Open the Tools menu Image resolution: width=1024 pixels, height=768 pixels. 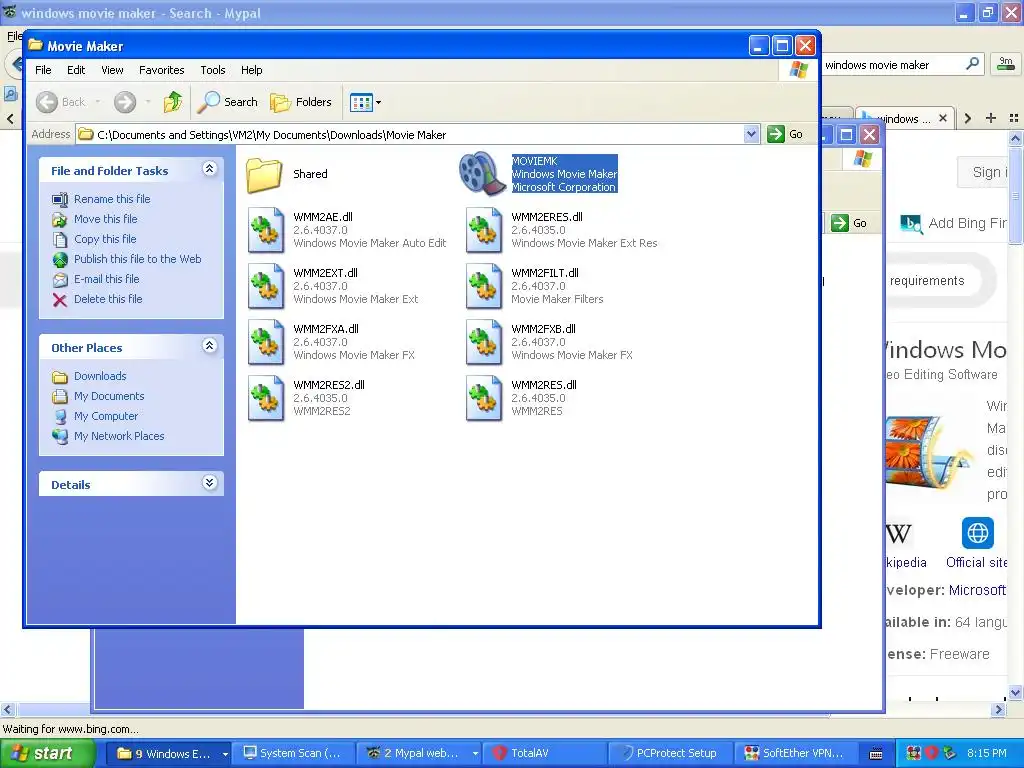pos(213,70)
